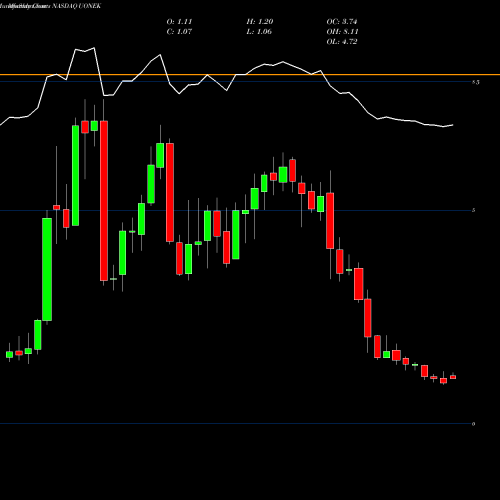
Task: Click the latest candle at the chart's right end
Action: point(453,377)
